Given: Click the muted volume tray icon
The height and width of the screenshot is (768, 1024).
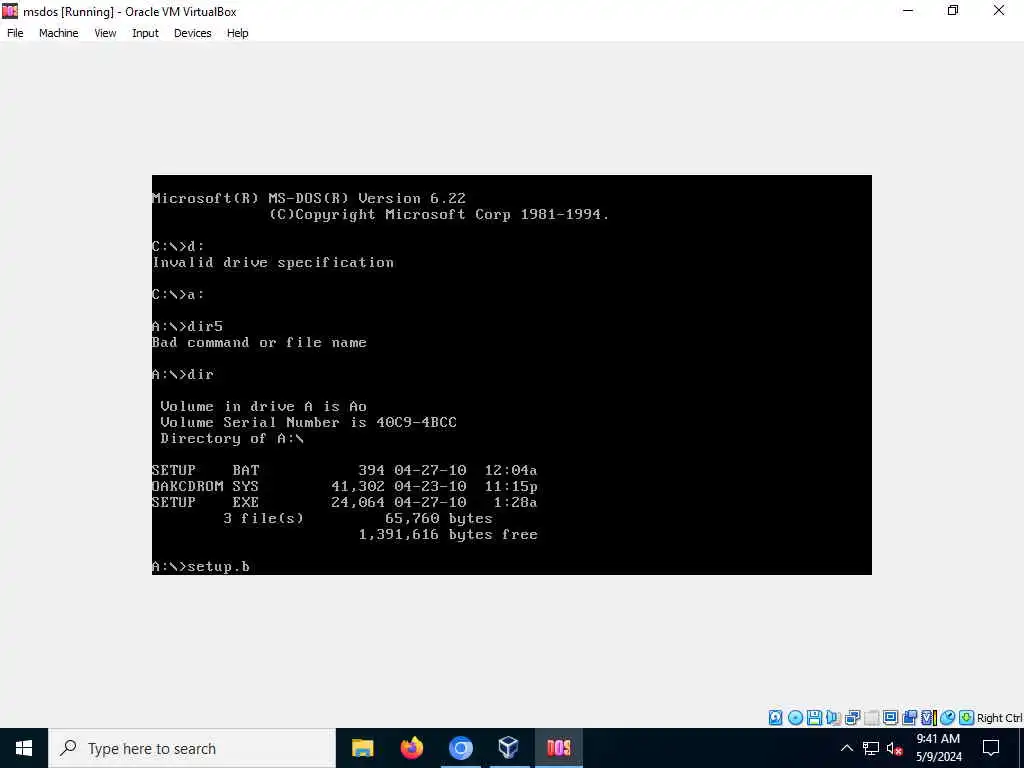Looking at the screenshot, I should 895,748.
